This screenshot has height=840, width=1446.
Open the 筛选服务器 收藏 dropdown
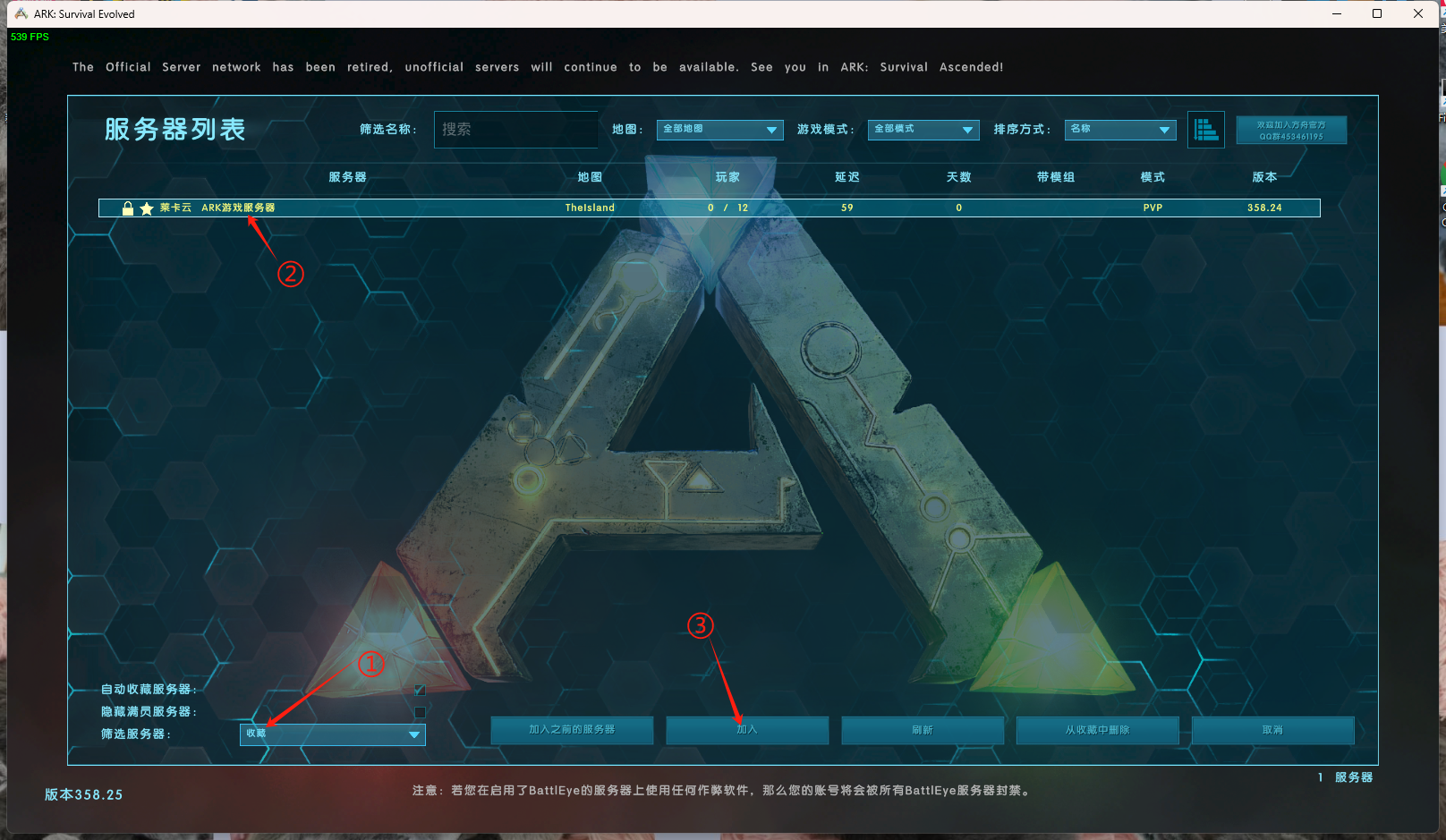pyautogui.click(x=332, y=734)
